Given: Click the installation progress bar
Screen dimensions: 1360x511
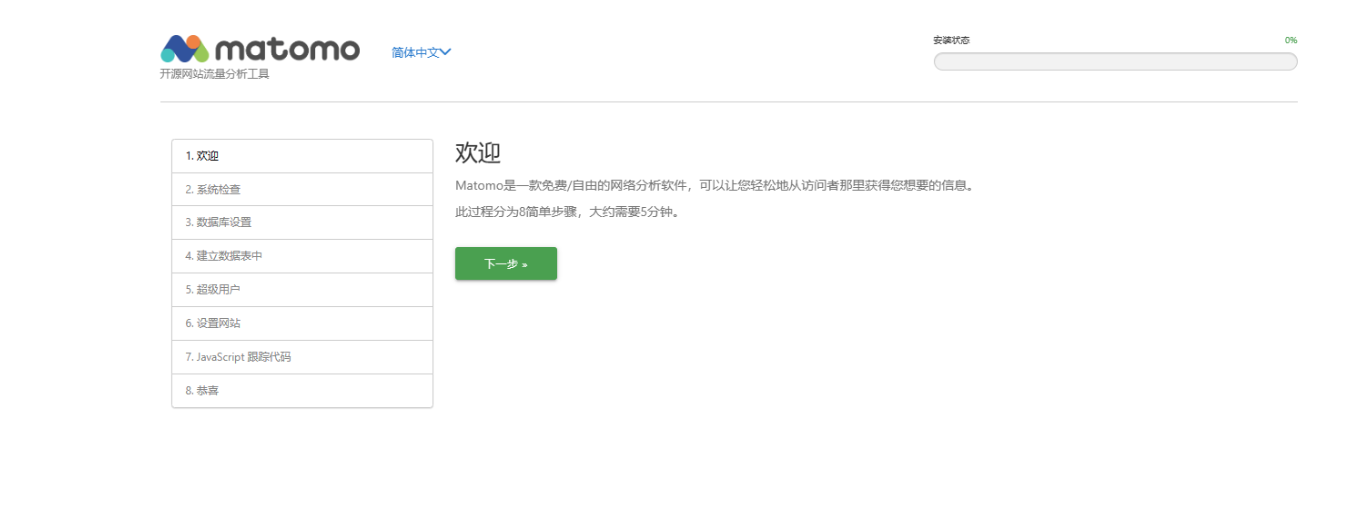Looking at the screenshot, I should (x=1115, y=62).
